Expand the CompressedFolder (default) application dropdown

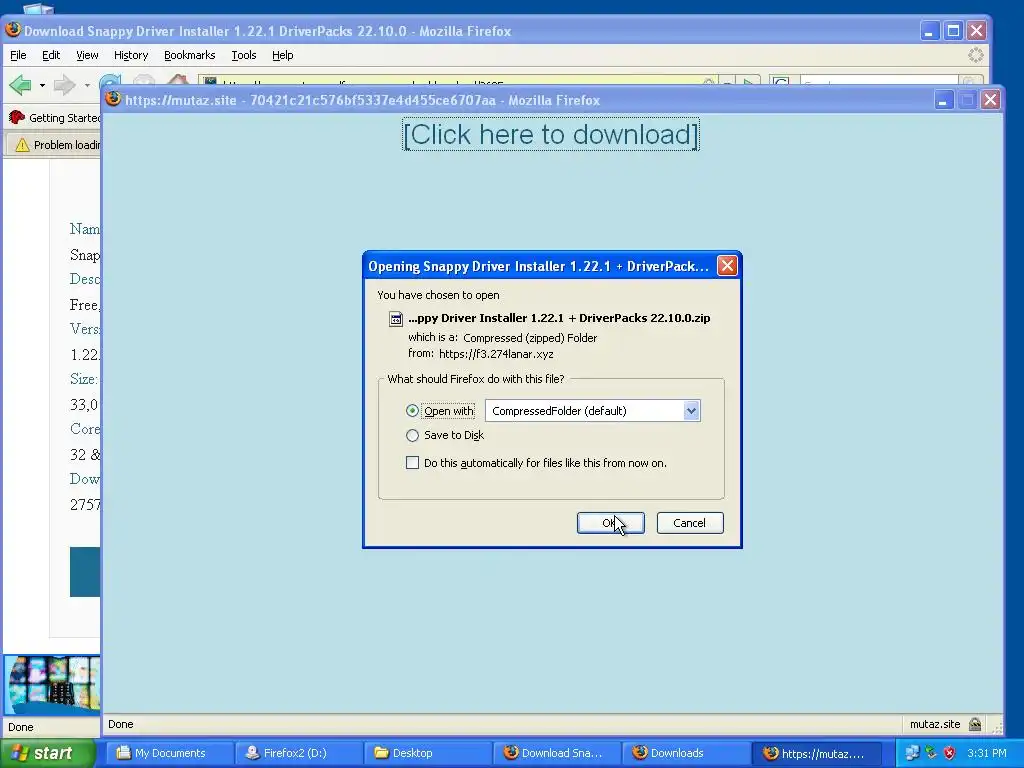click(691, 411)
